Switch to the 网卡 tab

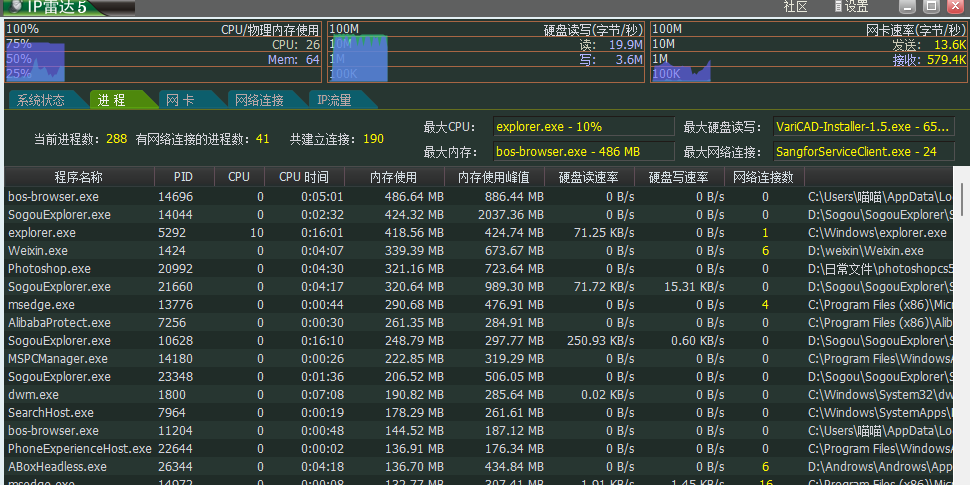(x=180, y=100)
